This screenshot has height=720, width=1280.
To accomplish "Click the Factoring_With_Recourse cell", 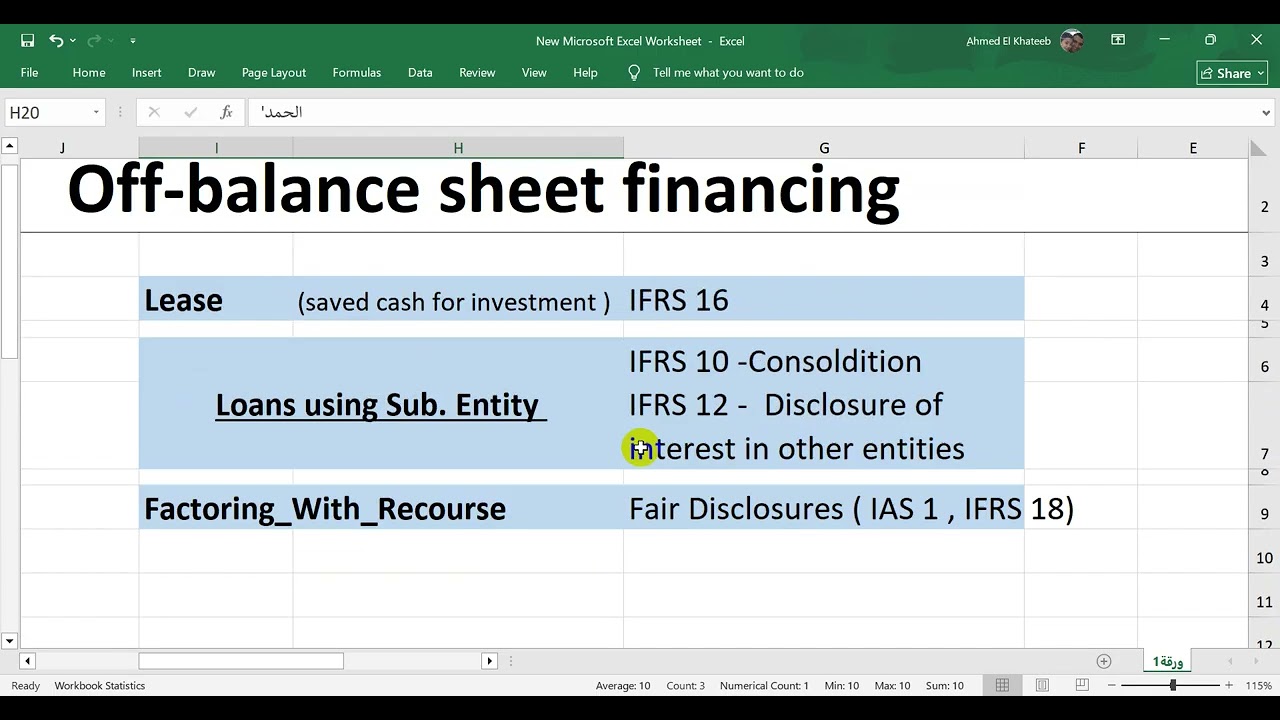I will click(325, 508).
